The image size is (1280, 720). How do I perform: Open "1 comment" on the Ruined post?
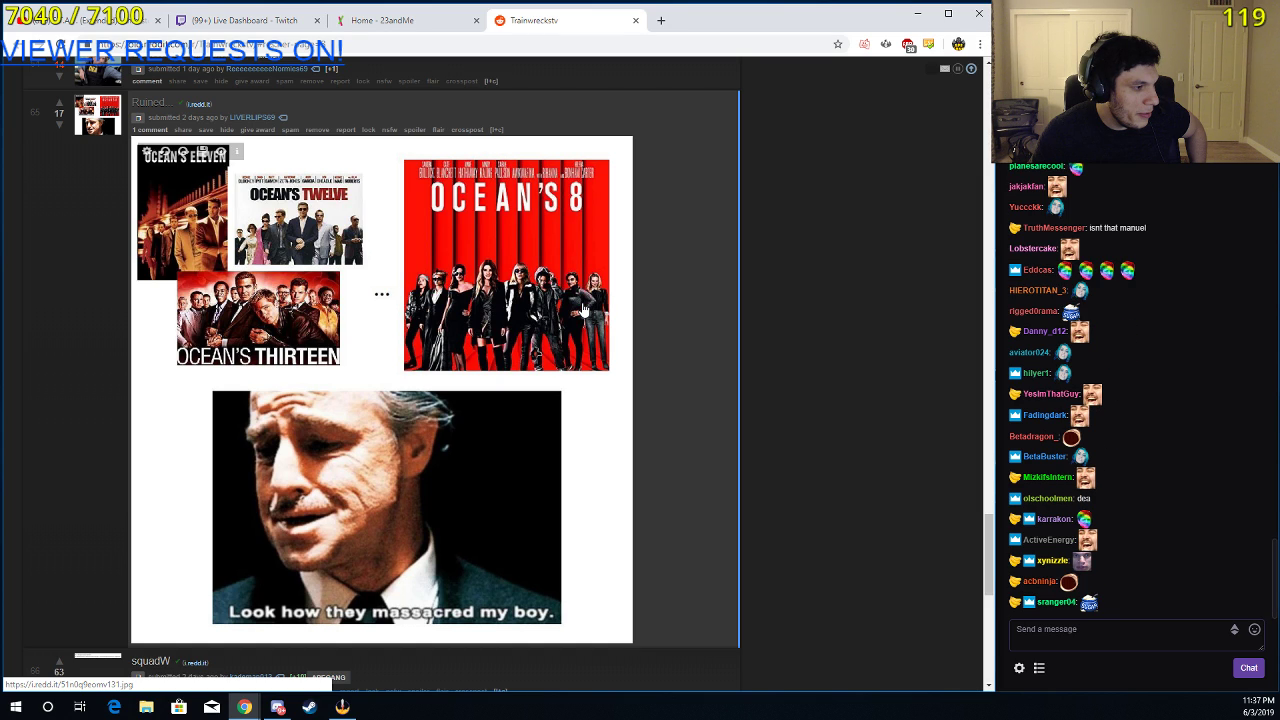[150, 130]
